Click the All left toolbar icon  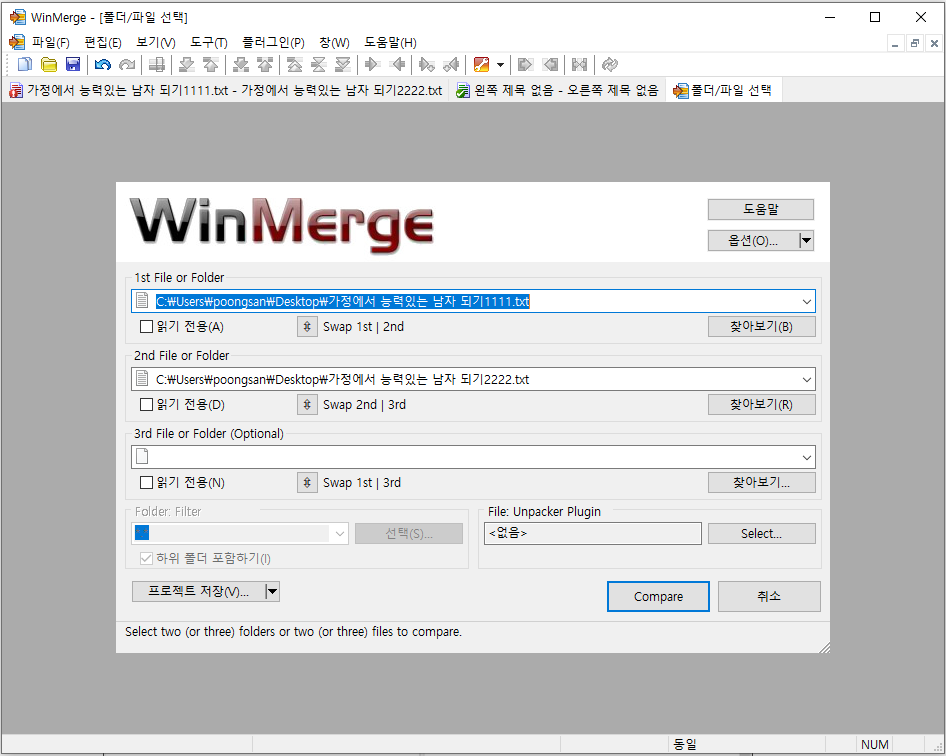click(550, 65)
